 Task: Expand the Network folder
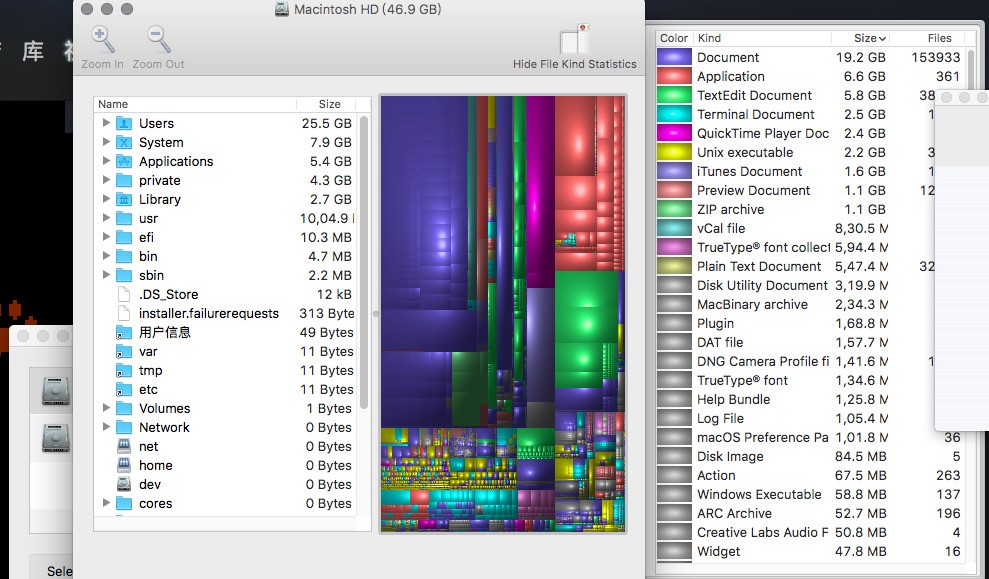106,427
